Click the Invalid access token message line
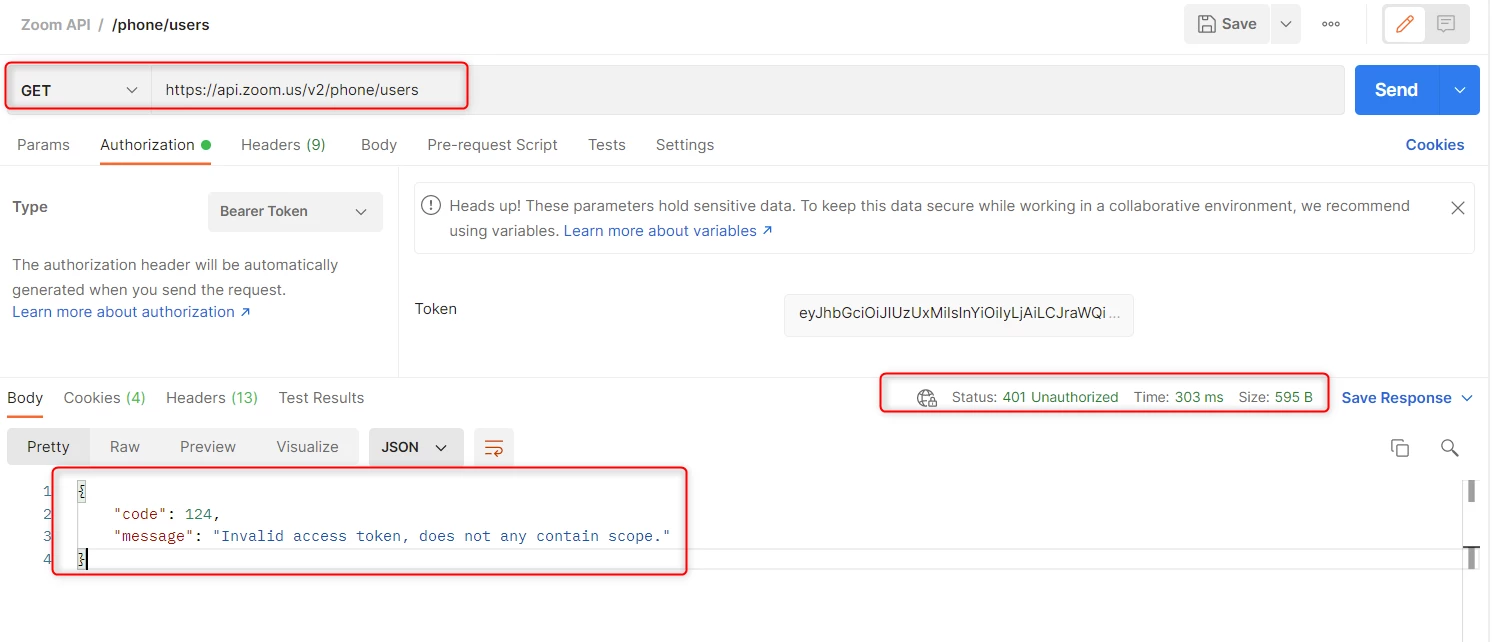Viewport: 1496px width, 642px height. [x=391, y=536]
